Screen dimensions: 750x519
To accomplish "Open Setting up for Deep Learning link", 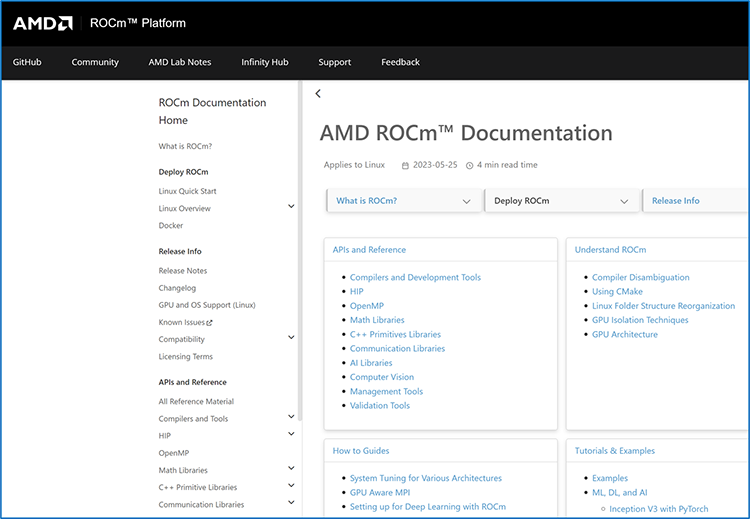I will click(428, 507).
